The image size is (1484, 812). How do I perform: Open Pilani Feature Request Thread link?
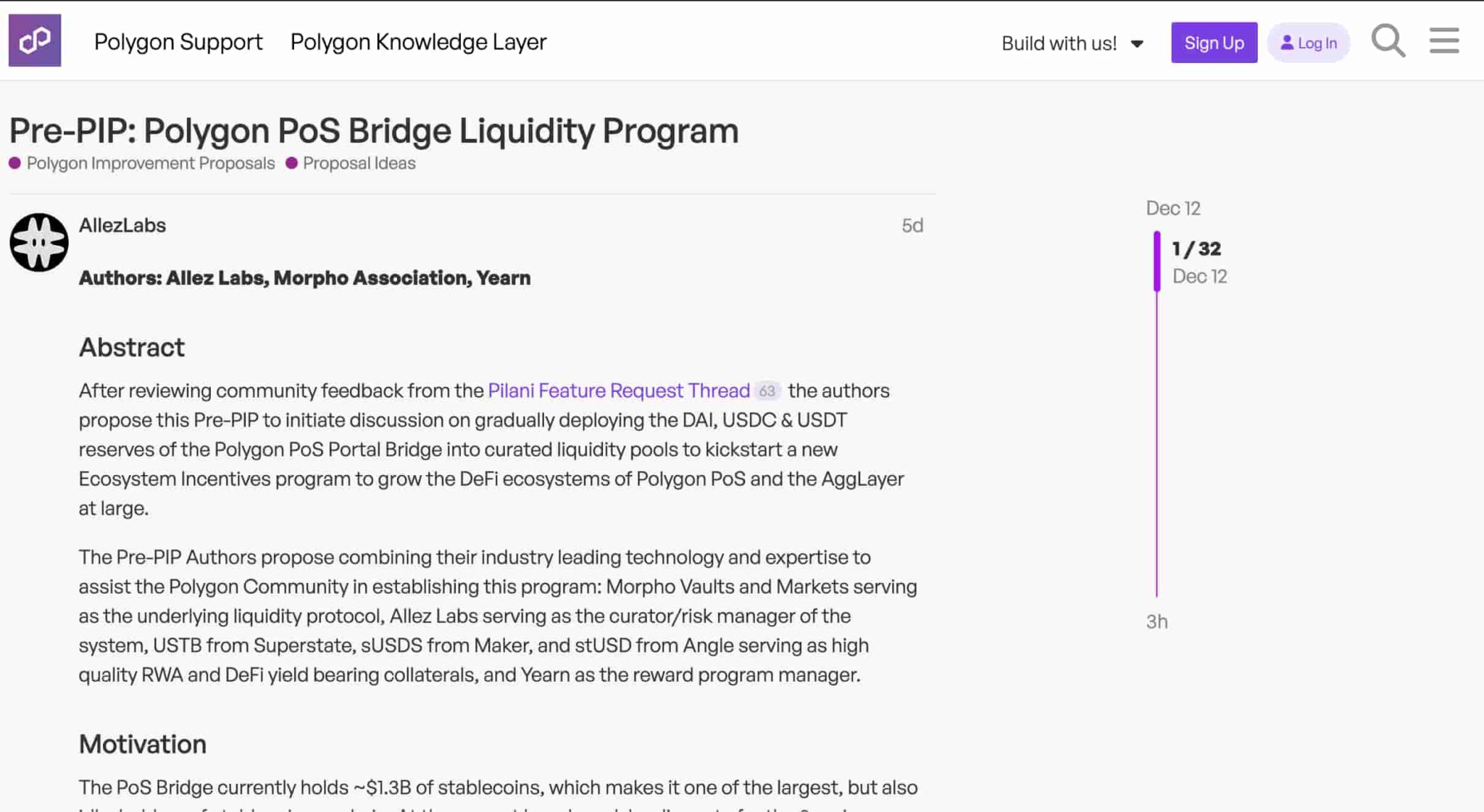pos(618,390)
